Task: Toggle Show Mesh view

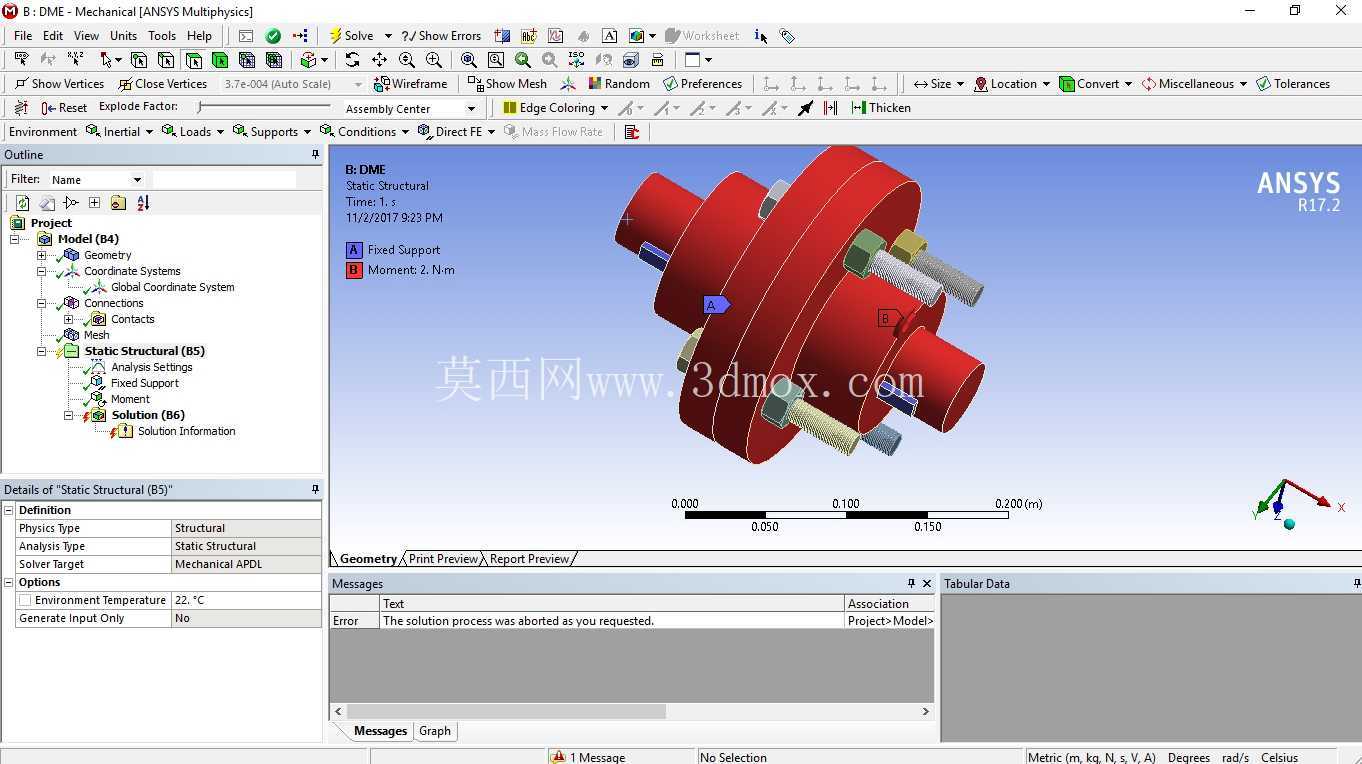Action: (x=507, y=84)
